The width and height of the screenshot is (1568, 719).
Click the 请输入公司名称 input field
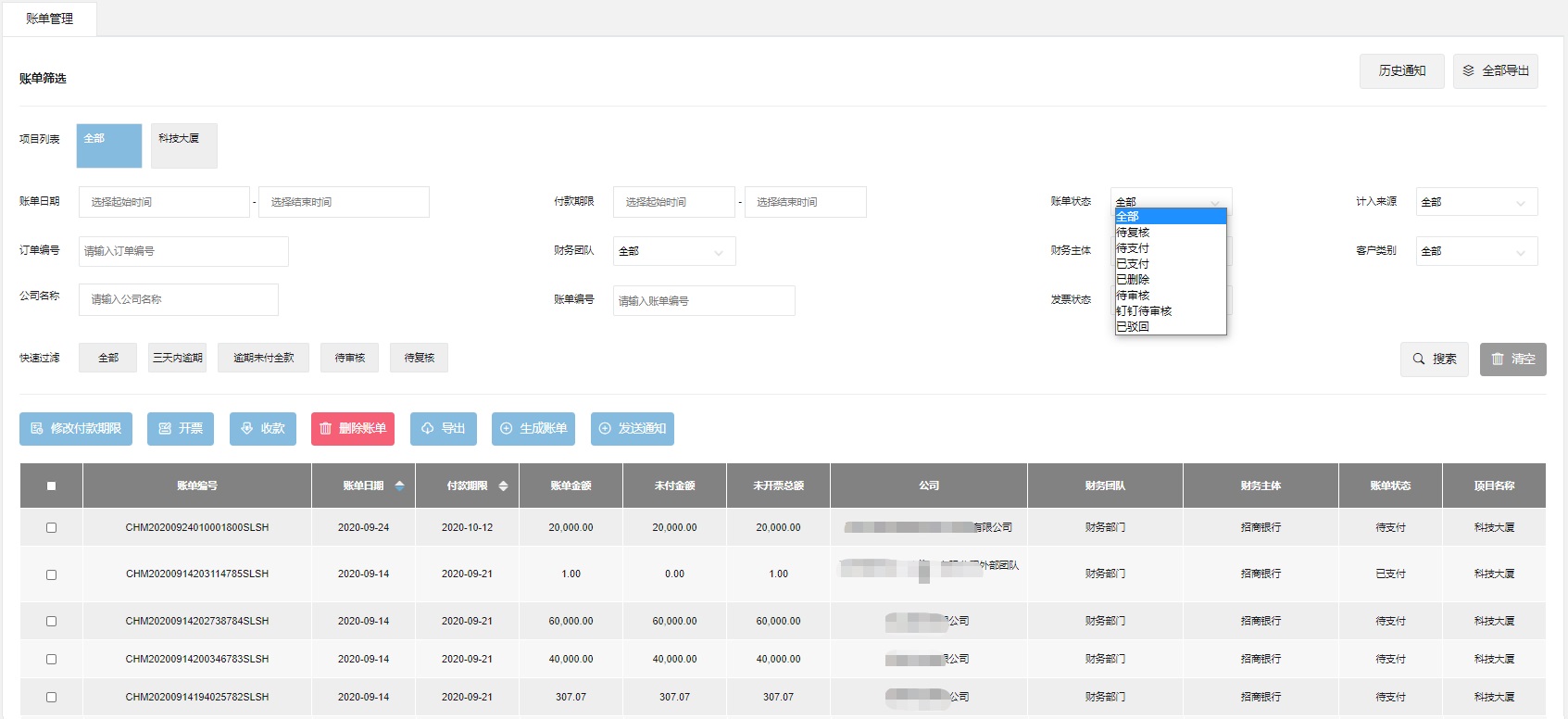point(178,299)
